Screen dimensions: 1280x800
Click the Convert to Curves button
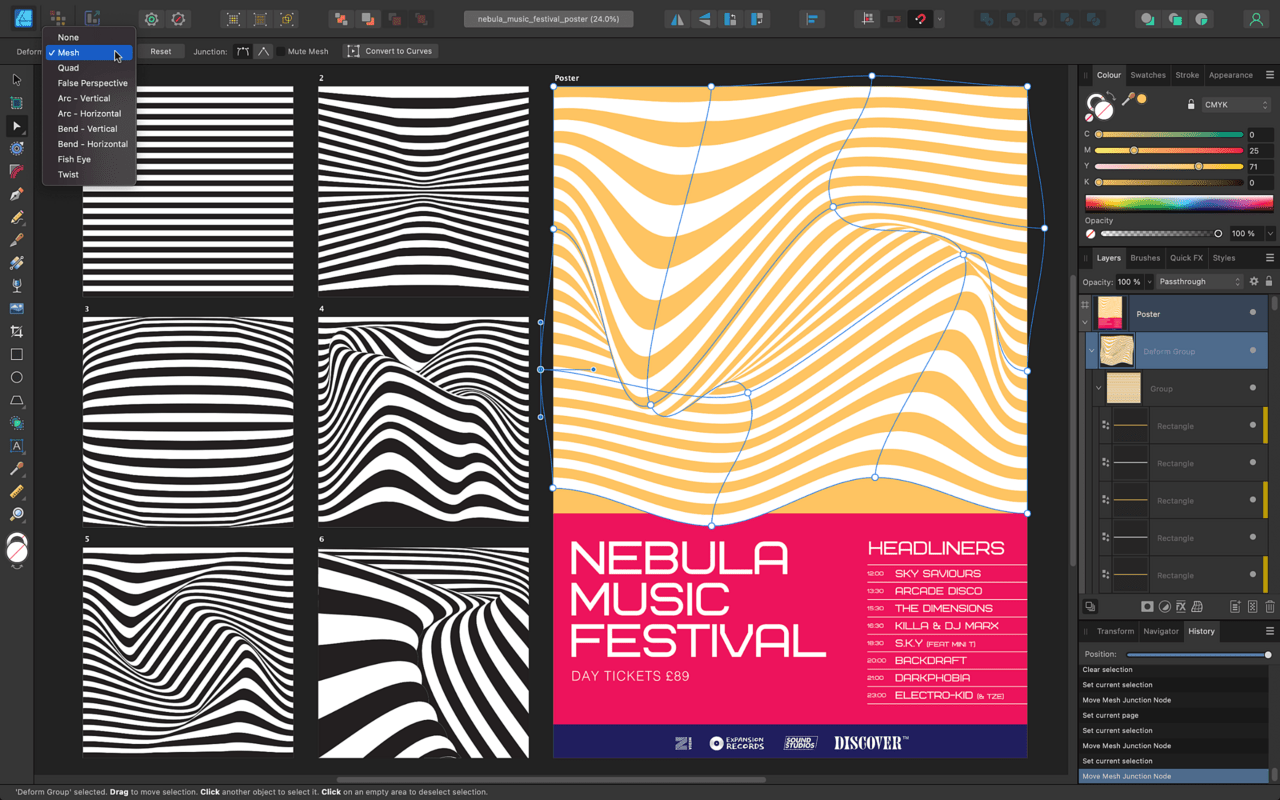[390, 51]
